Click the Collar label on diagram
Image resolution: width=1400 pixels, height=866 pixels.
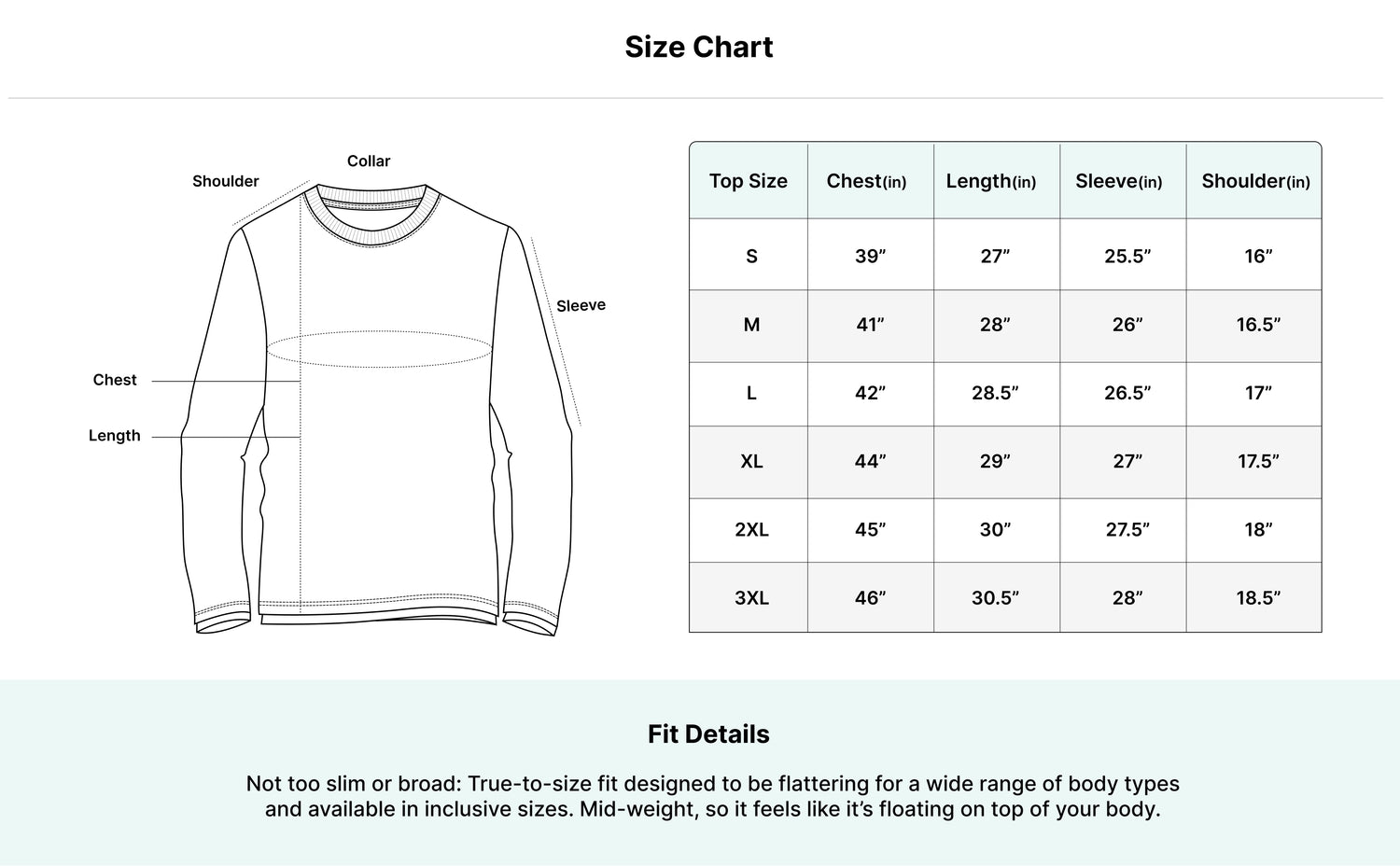(x=369, y=161)
